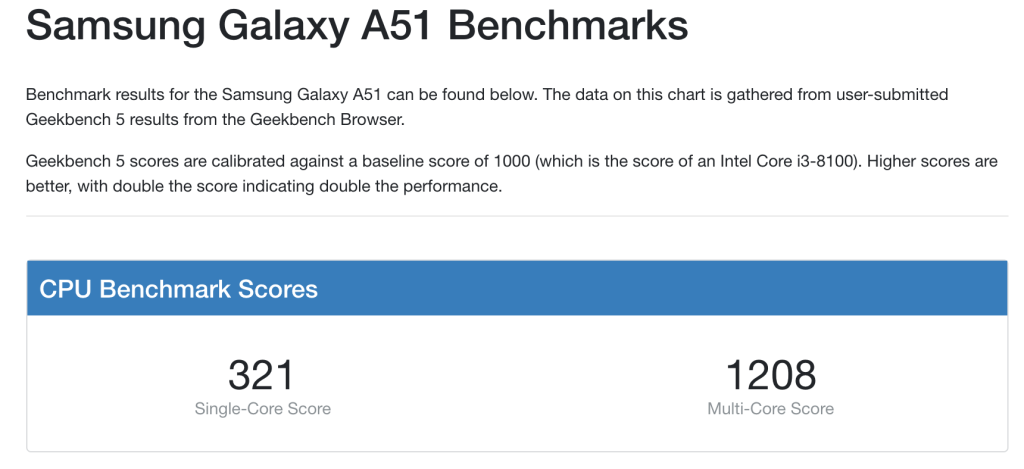Select the Multi-Core Score label

(771, 409)
